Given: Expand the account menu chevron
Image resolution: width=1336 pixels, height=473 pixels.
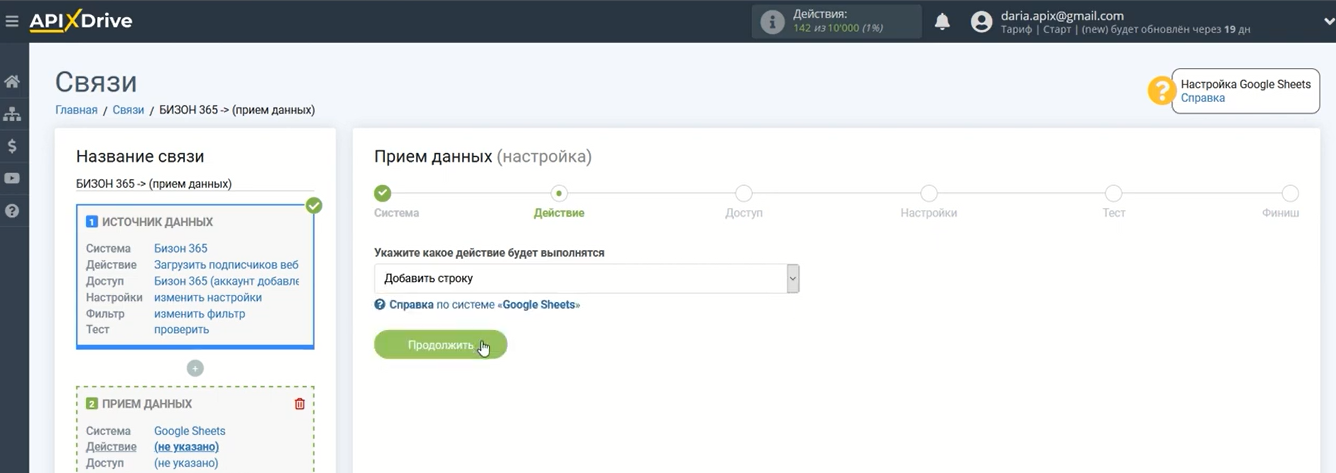Looking at the screenshot, I should pyautogui.click(x=1328, y=22).
